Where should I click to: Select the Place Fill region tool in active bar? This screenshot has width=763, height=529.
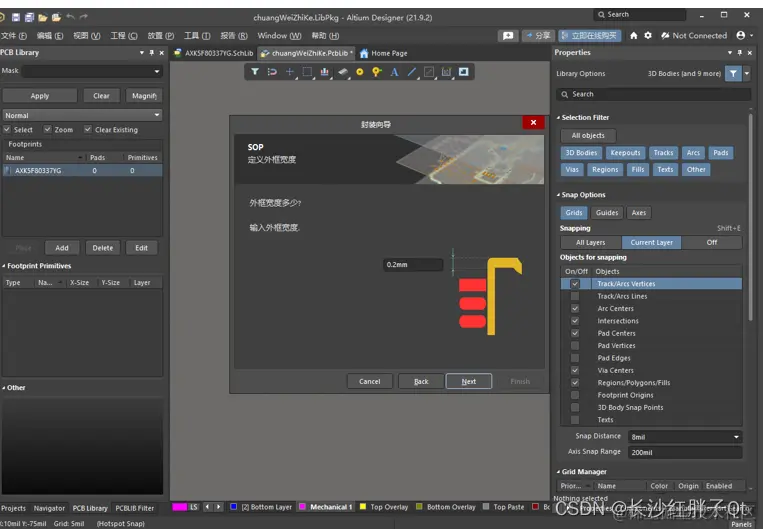(x=464, y=72)
